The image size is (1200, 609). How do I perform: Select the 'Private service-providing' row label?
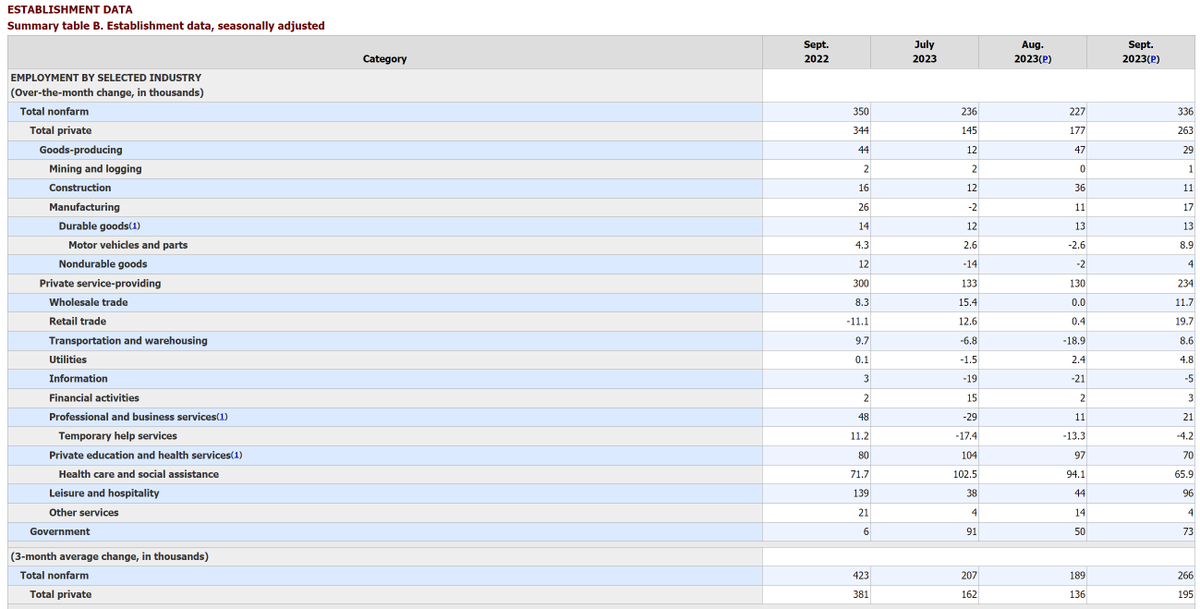point(100,283)
